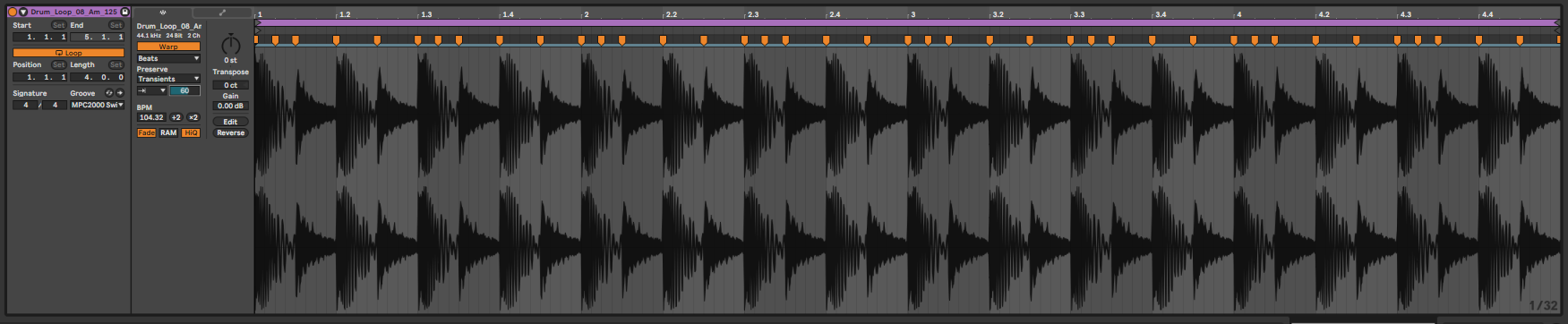Click the orange clip activator circle
This screenshot has width=1568, height=324.
13,12
